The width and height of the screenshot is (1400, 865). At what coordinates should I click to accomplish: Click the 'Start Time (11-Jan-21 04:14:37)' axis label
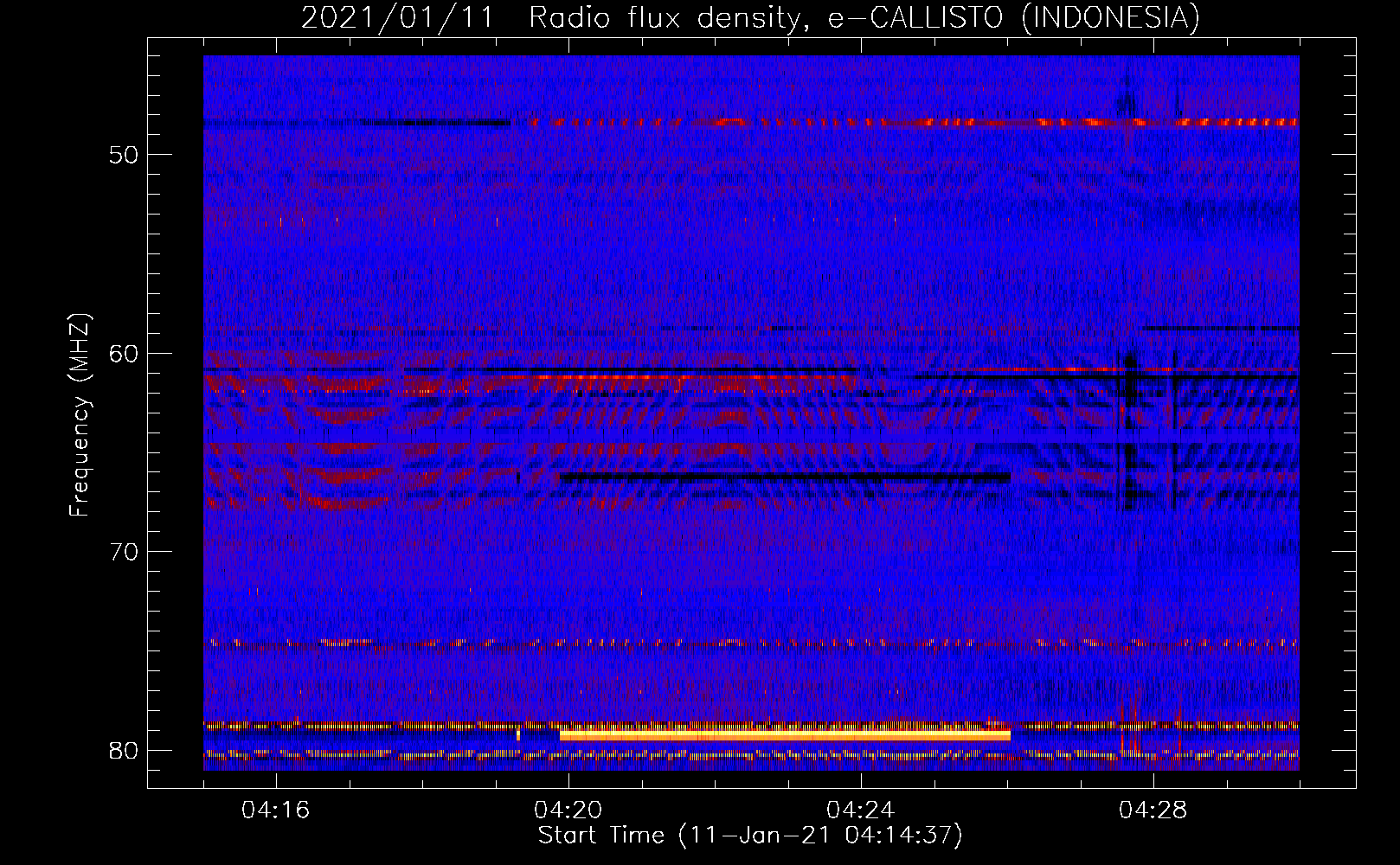pyautogui.click(x=750, y=836)
